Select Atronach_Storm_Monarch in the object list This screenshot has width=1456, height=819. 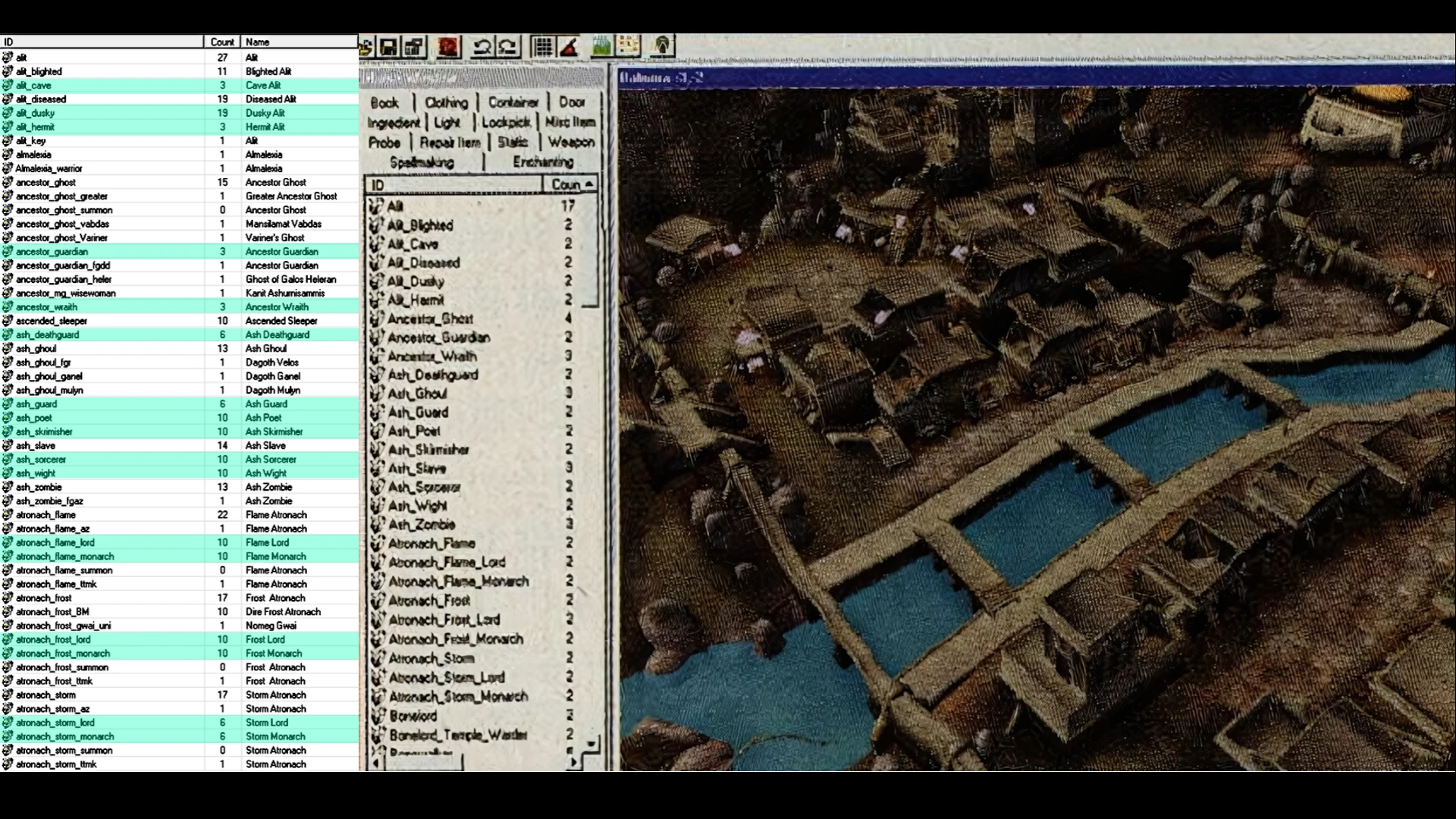458,696
